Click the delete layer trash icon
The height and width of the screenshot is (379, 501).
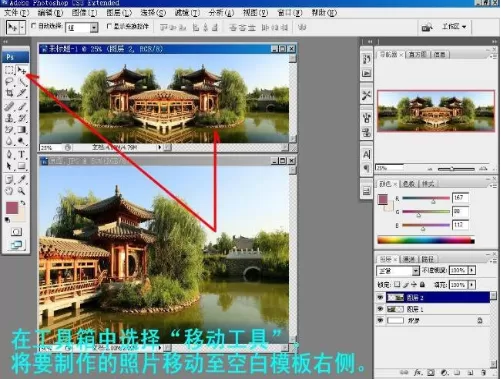[483, 372]
